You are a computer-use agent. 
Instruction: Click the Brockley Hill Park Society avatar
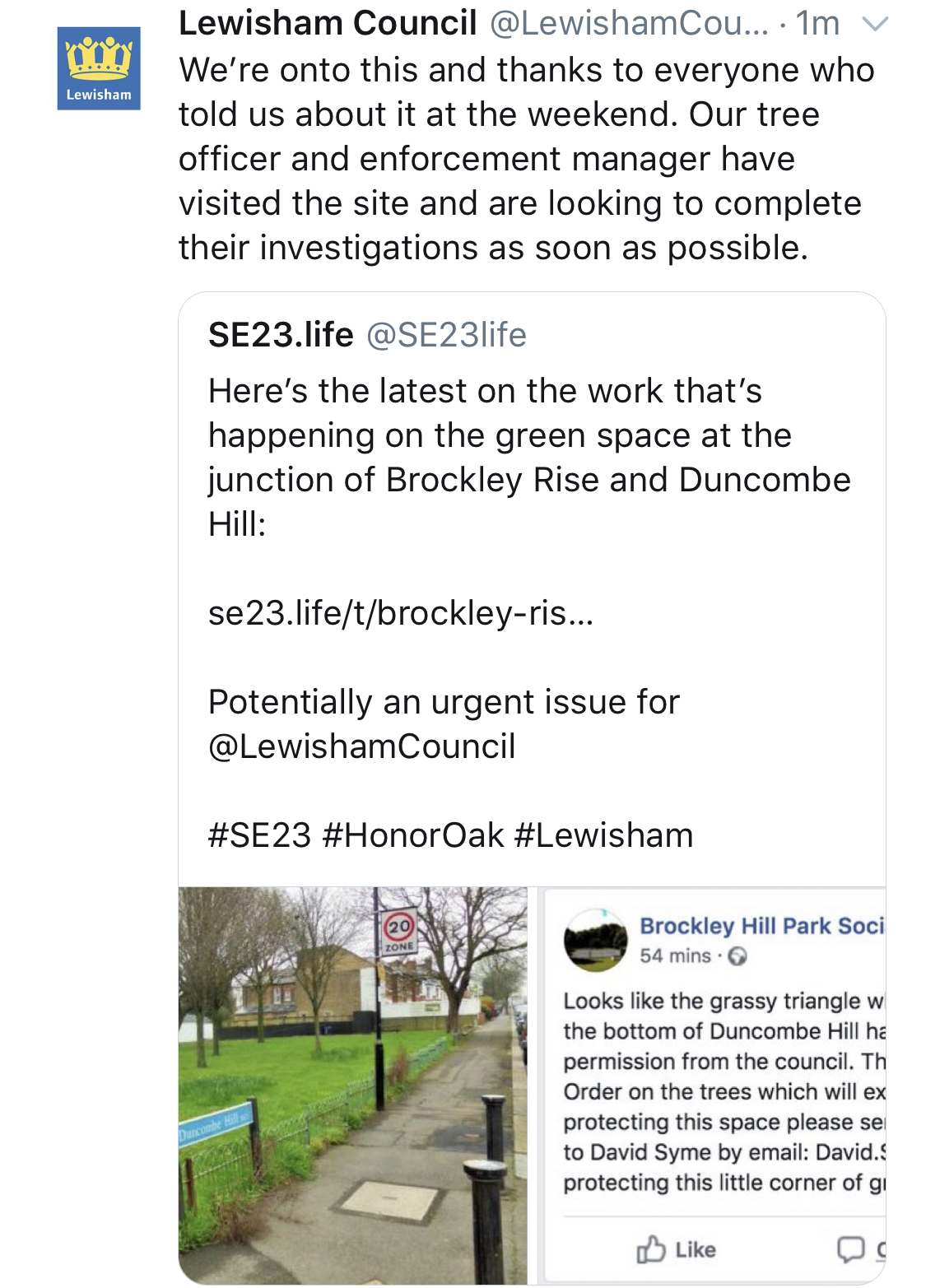595,940
